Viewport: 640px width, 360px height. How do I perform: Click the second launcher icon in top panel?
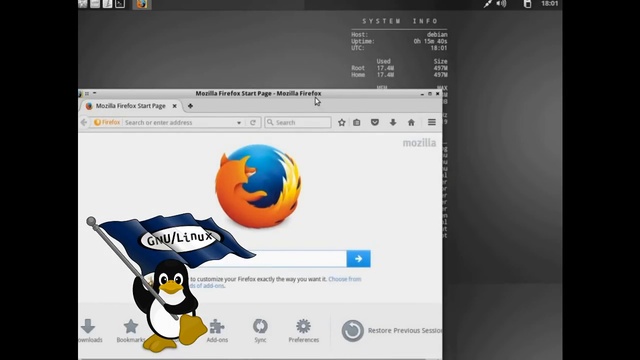pyautogui.click(x=95, y=4)
